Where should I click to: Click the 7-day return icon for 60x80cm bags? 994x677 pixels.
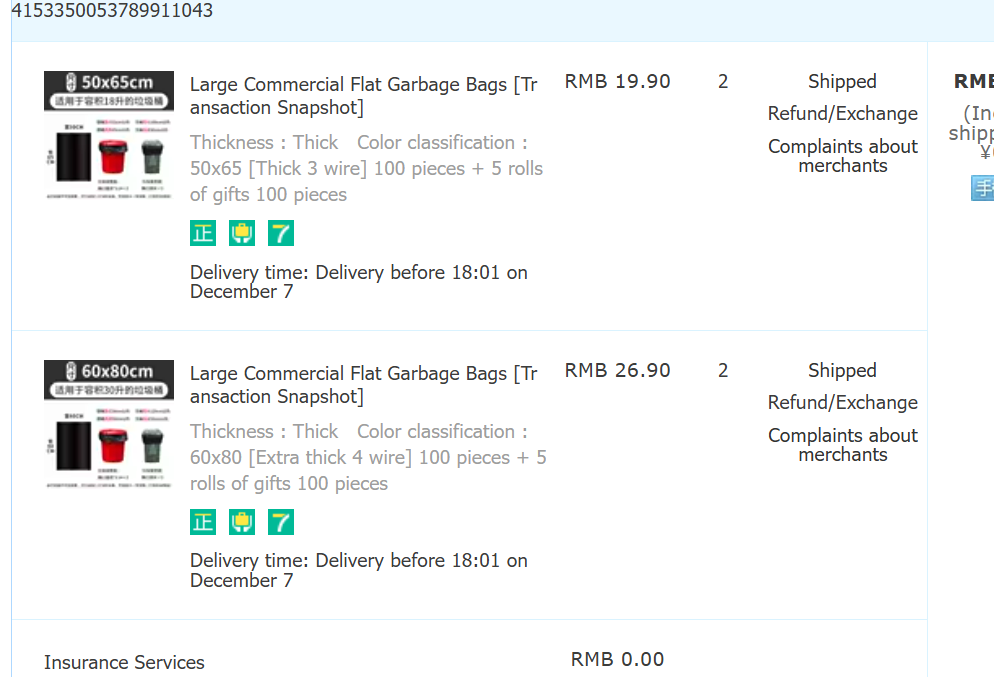(280, 521)
